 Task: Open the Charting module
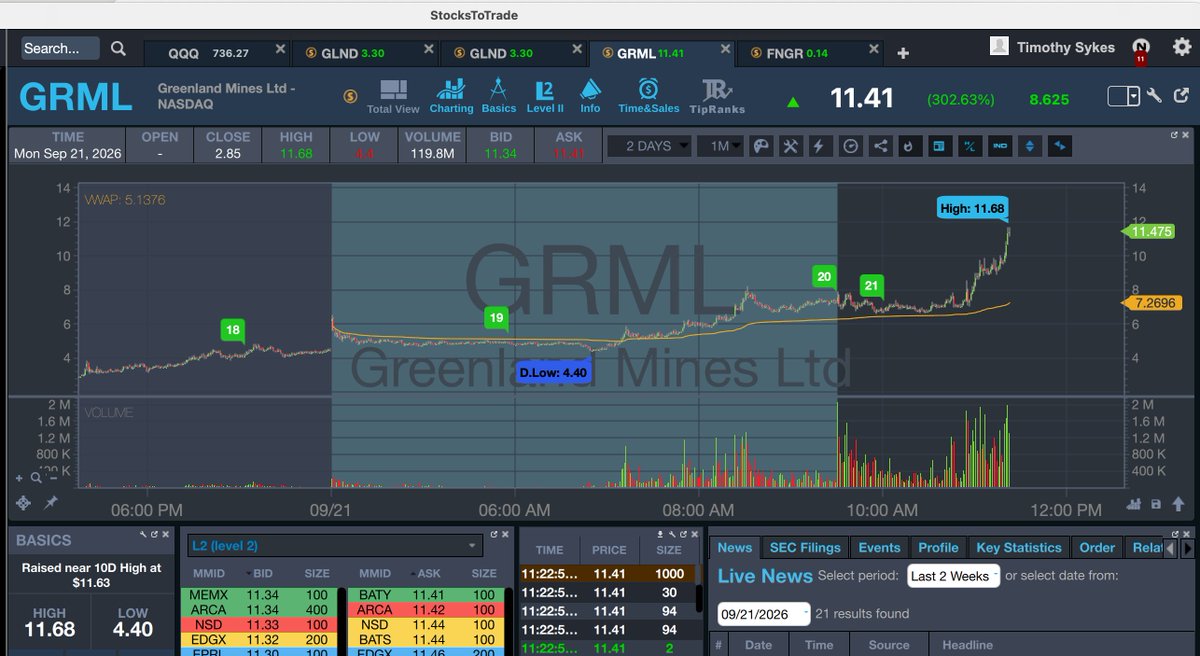click(x=451, y=97)
